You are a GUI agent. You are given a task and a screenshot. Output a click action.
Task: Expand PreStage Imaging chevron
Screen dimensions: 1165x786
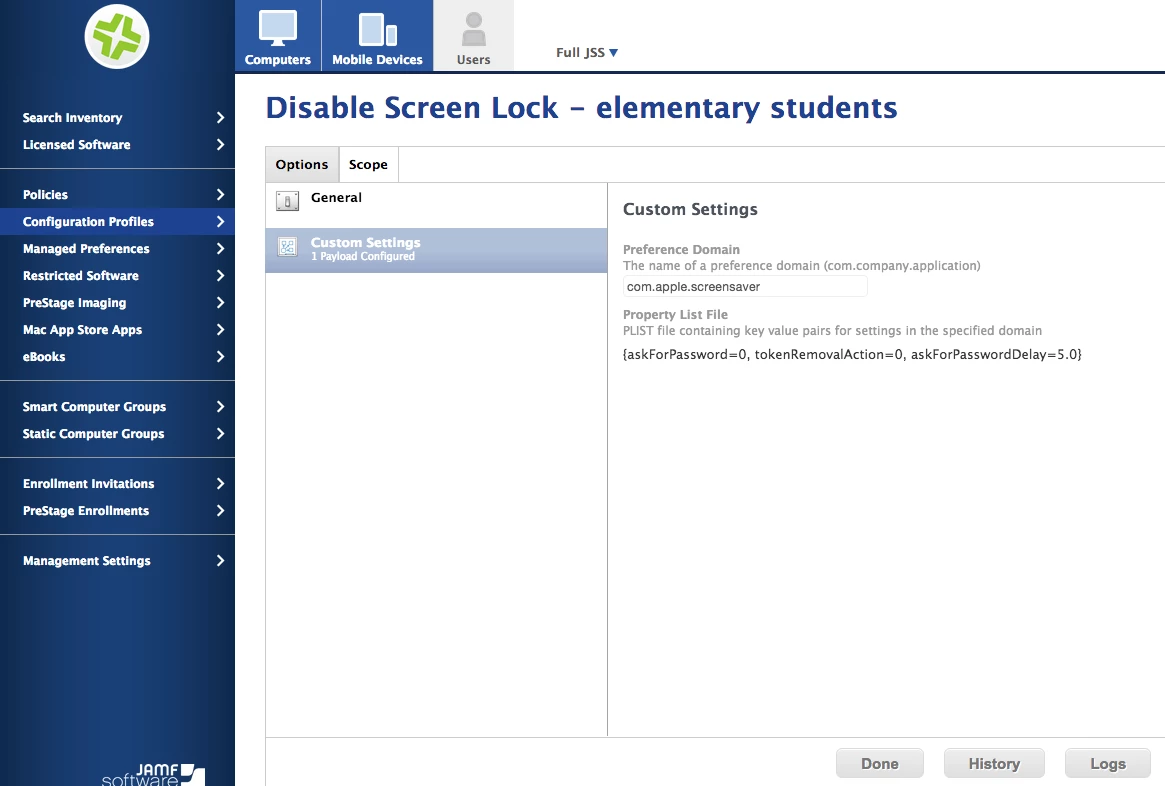(x=220, y=302)
